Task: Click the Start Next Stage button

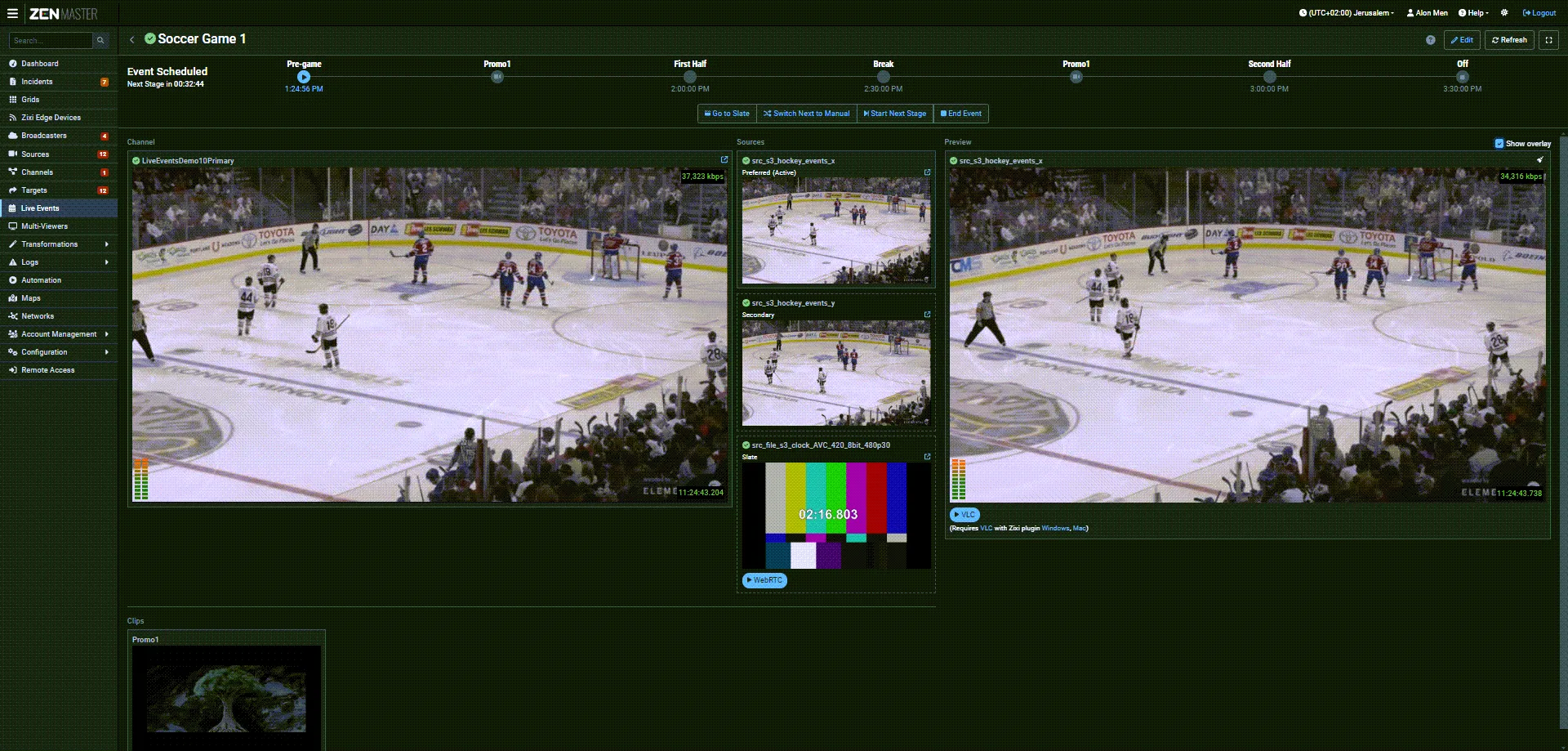Action: pyautogui.click(x=895, y=114)
